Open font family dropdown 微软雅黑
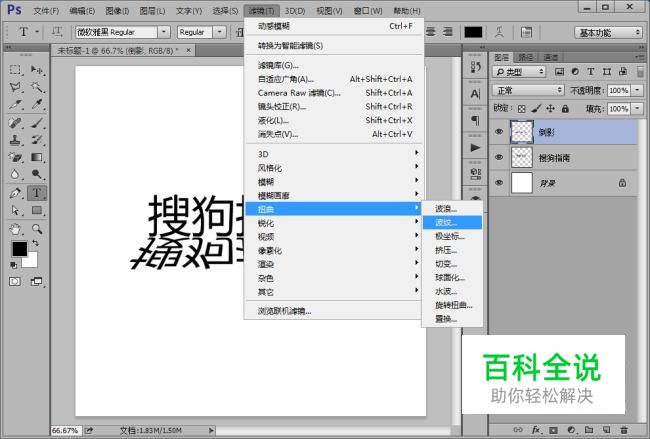Image resolution: width=650 pixels, height=439 pixels. [164, 32]
